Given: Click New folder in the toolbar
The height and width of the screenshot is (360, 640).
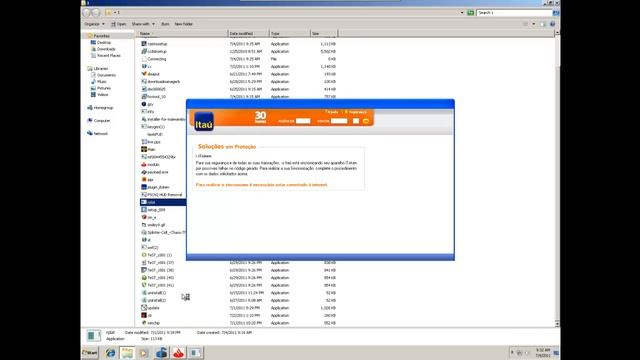Looking at the screenshot, I should click(184, 24).
